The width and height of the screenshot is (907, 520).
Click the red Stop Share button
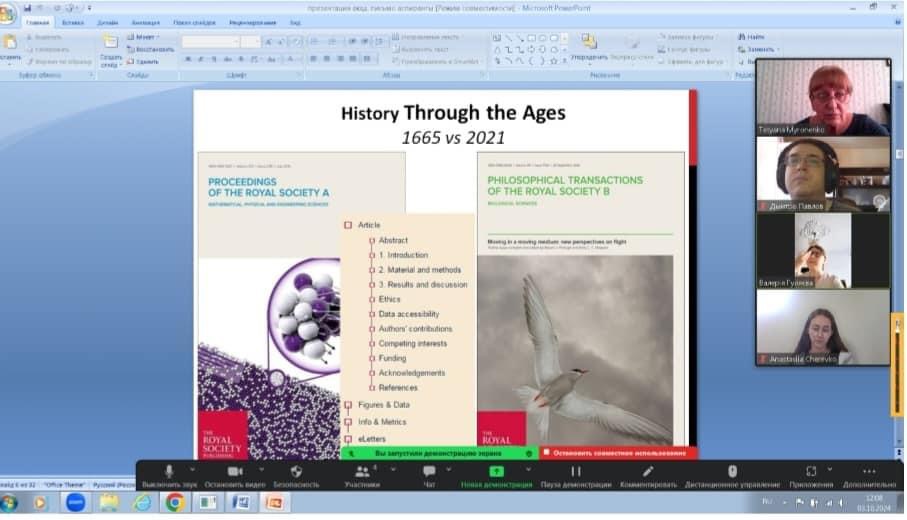(x=618, y=453)
